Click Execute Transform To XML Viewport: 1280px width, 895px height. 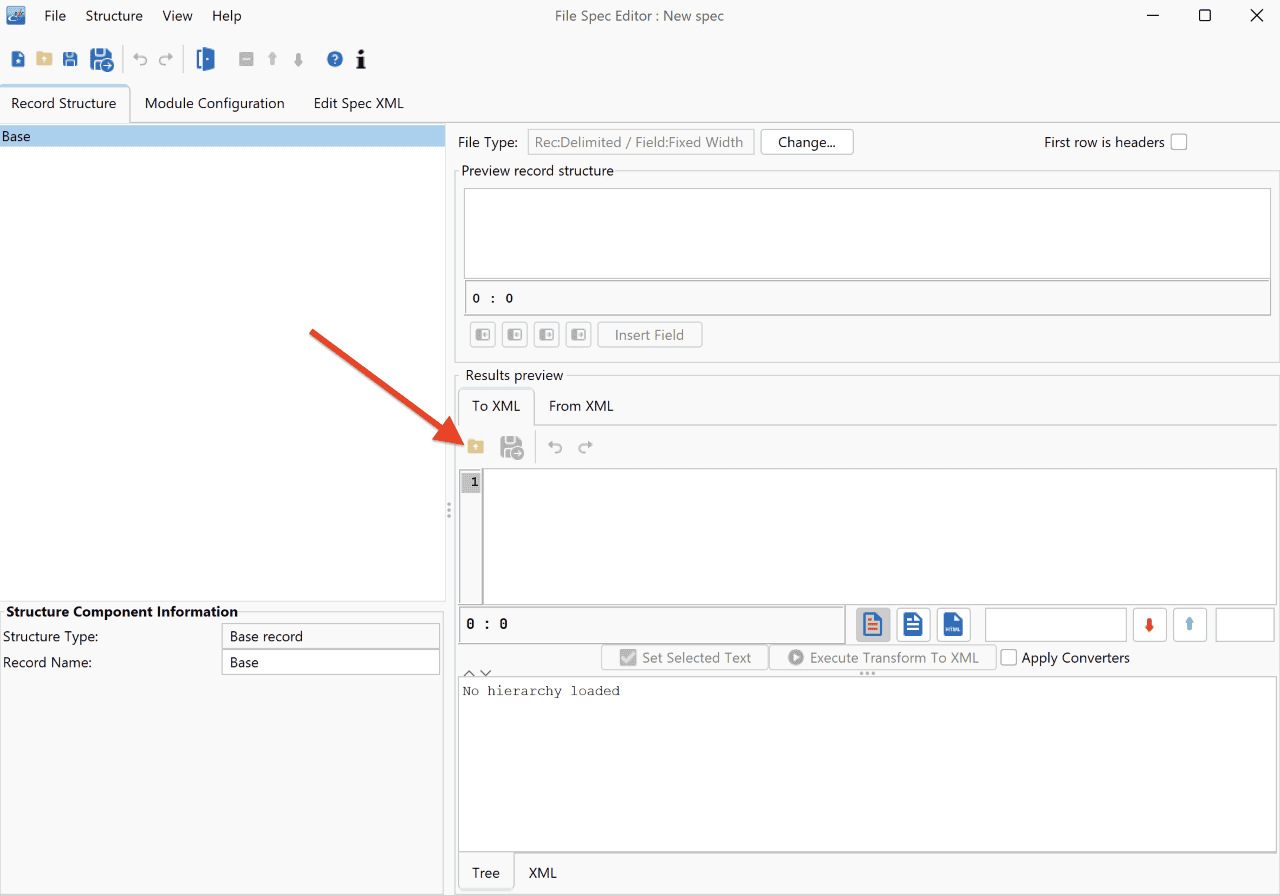click(883, 658)
